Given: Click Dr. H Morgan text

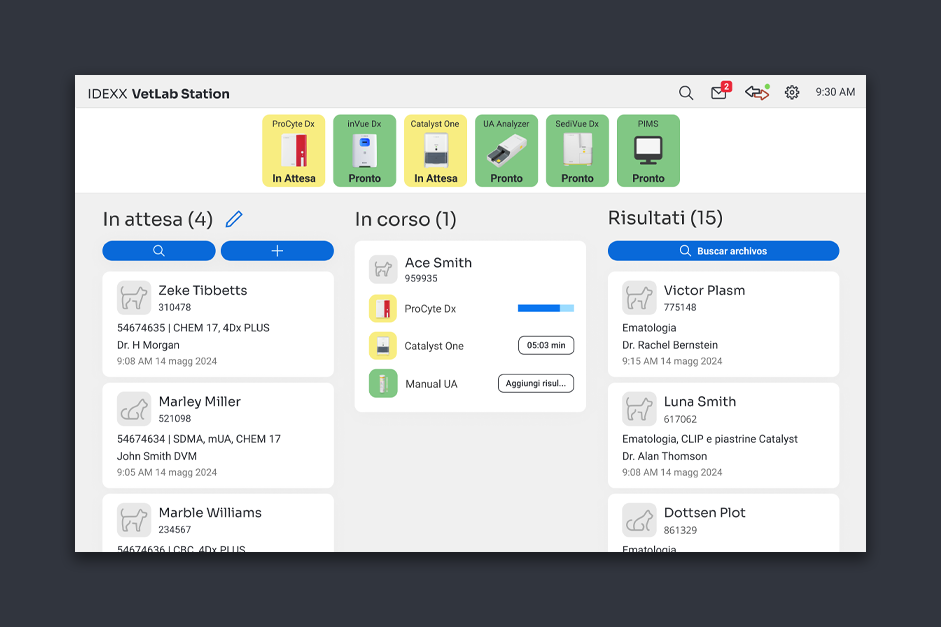Looking at the screenshot, I should tap(148, 345).
